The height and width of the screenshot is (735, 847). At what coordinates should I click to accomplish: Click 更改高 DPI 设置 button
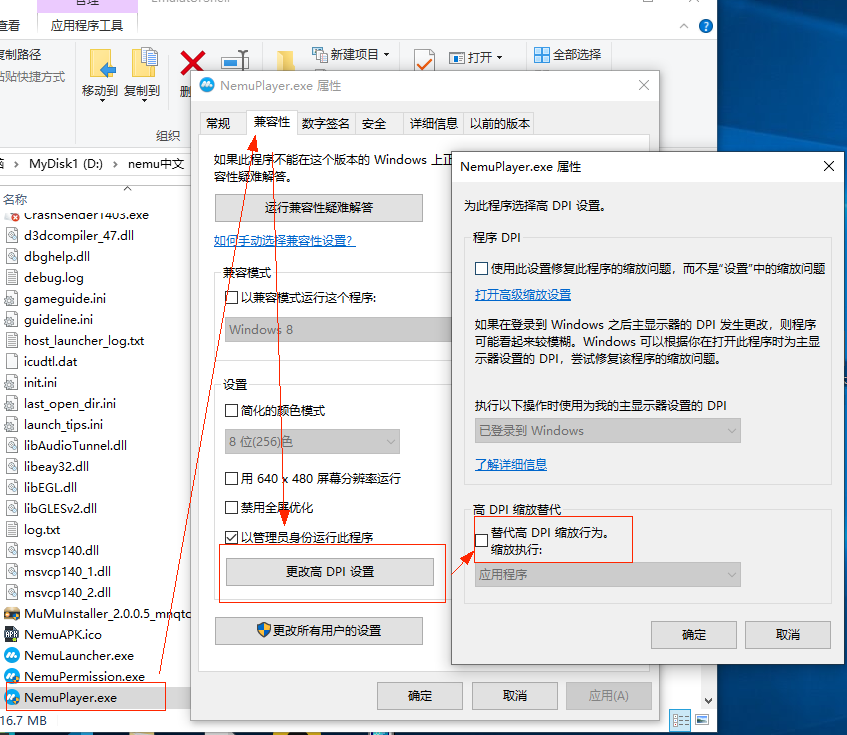tap(330, 572)
